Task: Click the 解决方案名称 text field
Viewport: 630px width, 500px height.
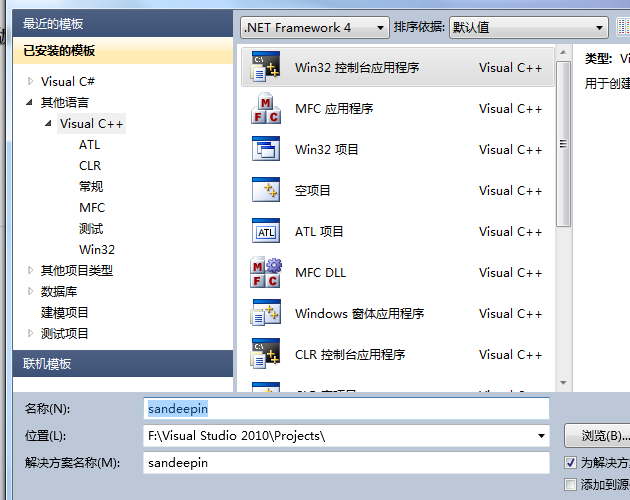Action: 346,463
